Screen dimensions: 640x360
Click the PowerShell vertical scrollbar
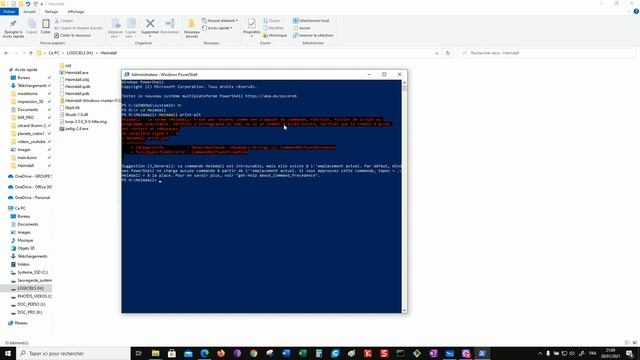tap(404, 196)
